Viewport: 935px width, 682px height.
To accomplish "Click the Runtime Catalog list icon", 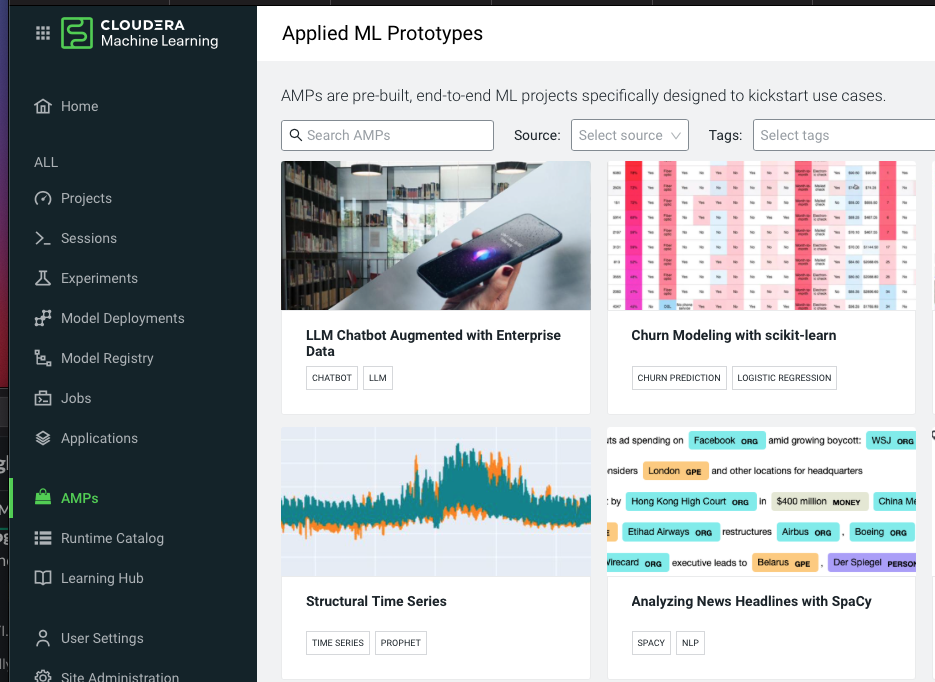I will click(x=42, y=538).
